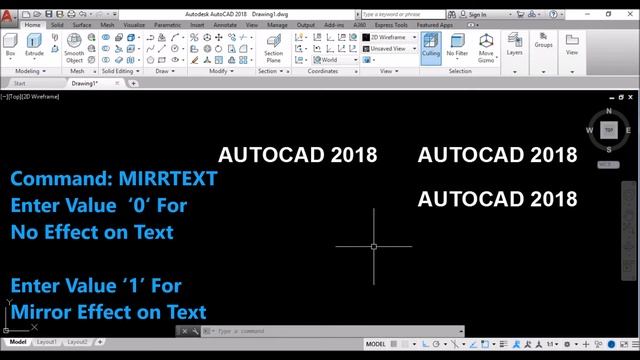Click the Section Plane tool
The image size is (640, 360).
pyautogui.click(x=273, y=48)
